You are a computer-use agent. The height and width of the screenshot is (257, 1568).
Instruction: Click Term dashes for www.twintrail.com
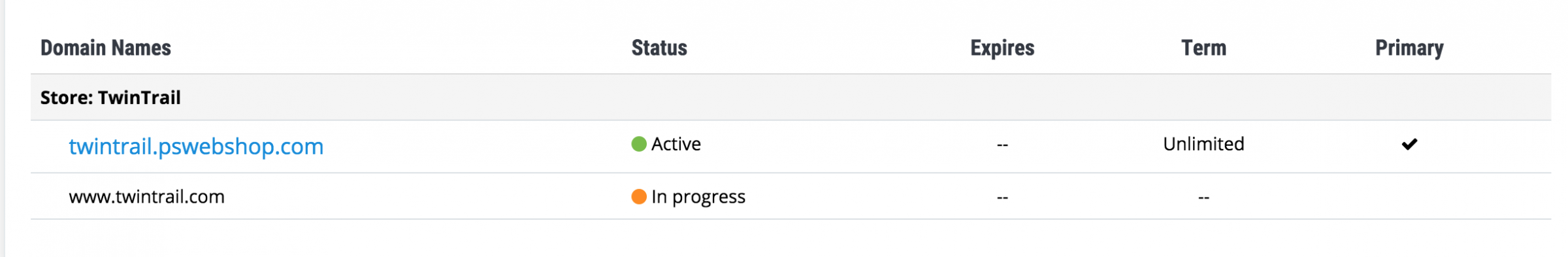point(1203,197)
